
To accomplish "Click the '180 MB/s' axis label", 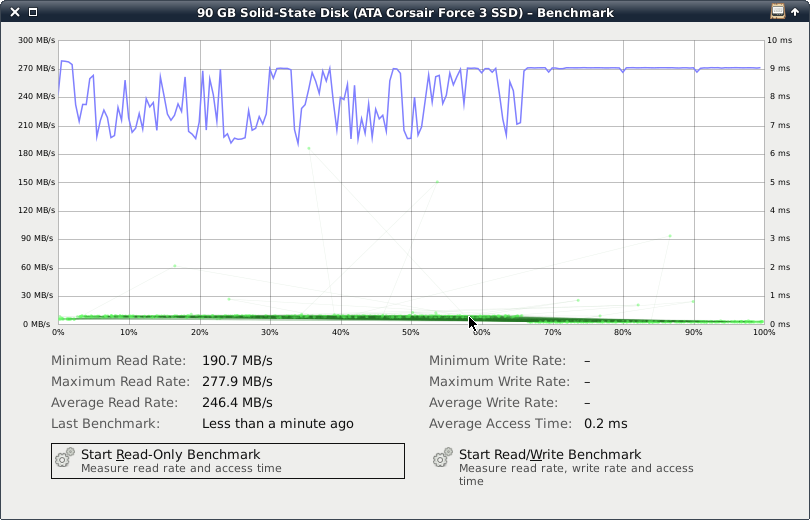I will click(36, 153).
